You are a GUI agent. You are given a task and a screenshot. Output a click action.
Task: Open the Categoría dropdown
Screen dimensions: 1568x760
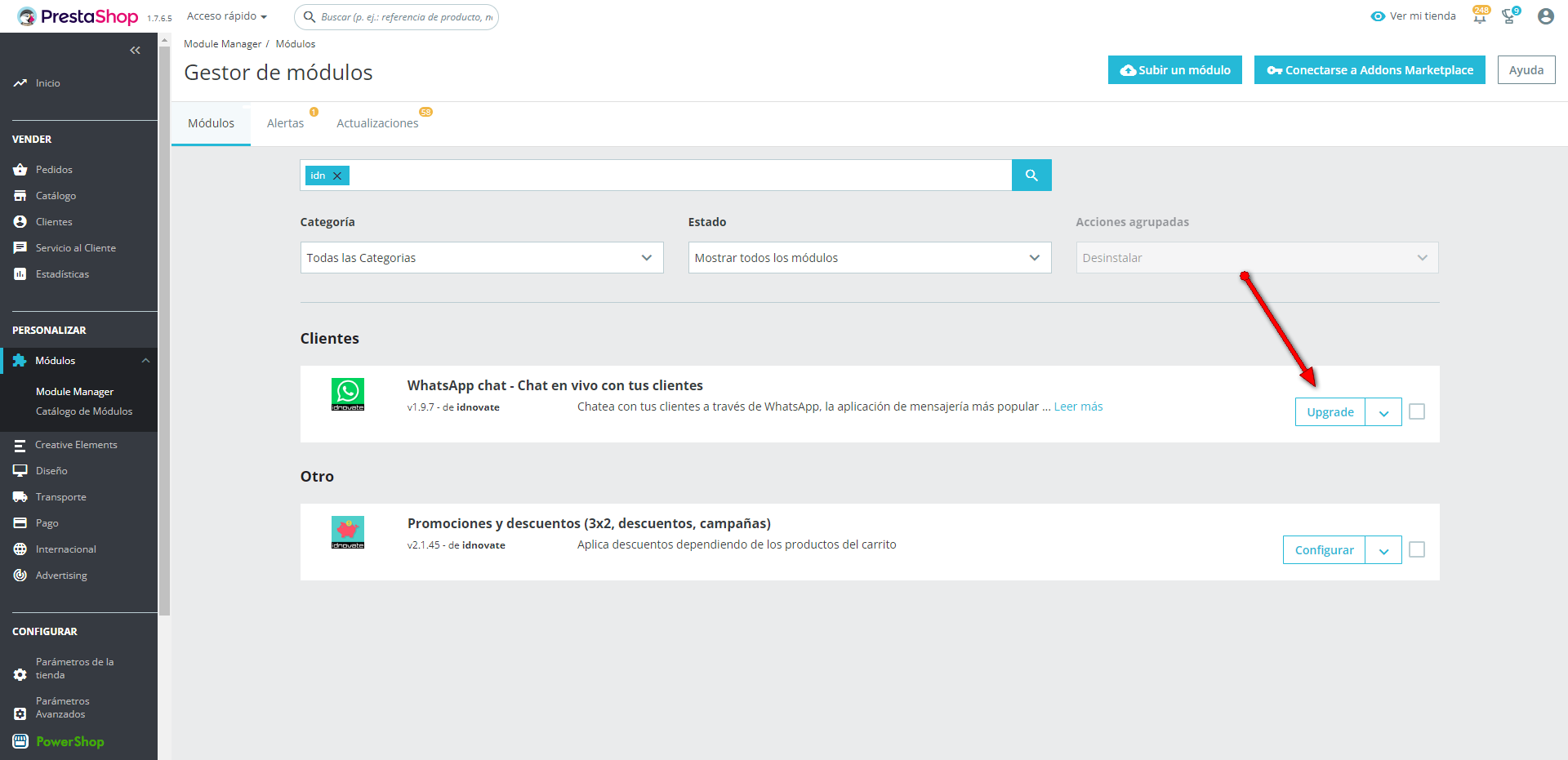click(482, 258)
